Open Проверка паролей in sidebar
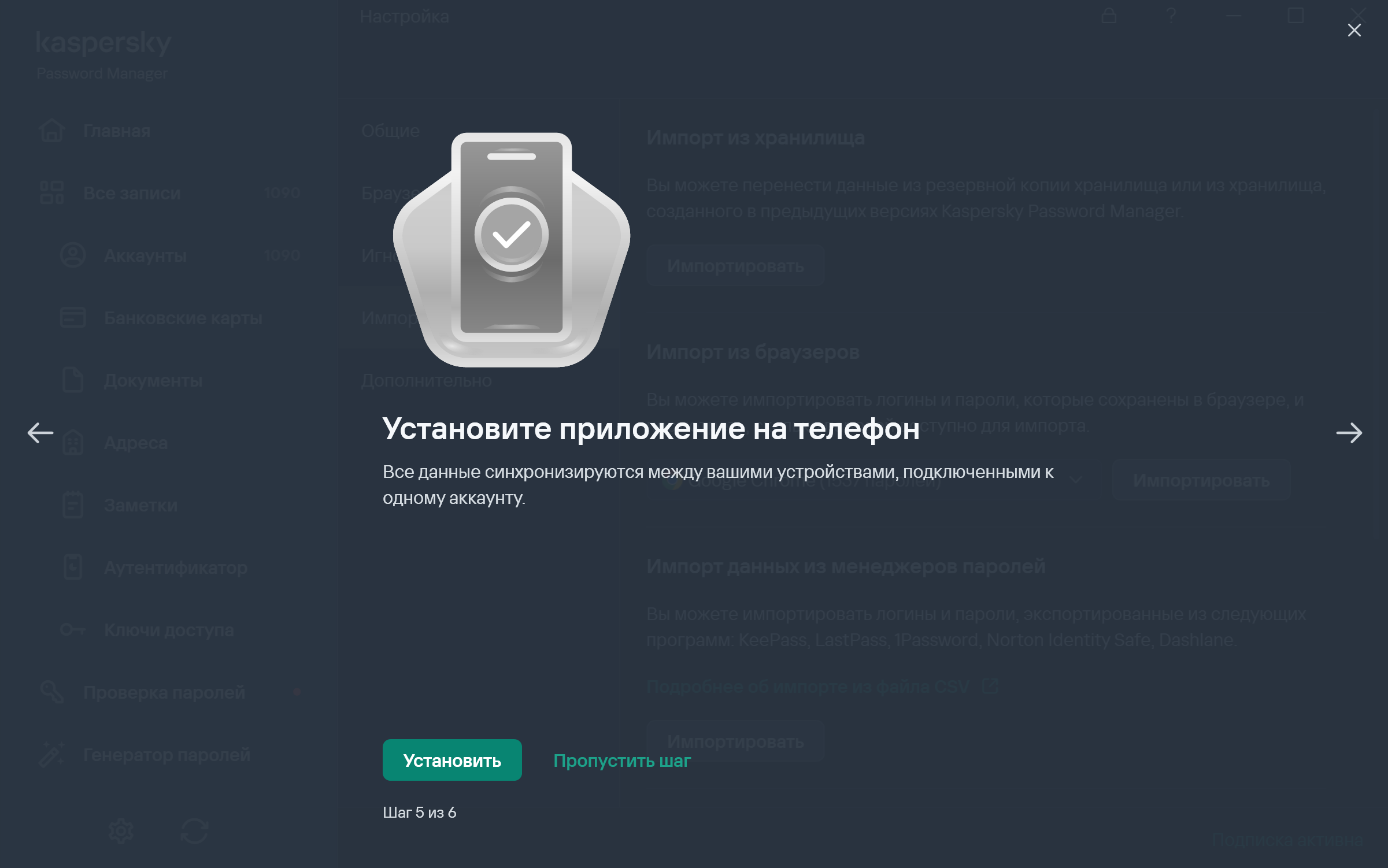 click(x=164, y=692)
